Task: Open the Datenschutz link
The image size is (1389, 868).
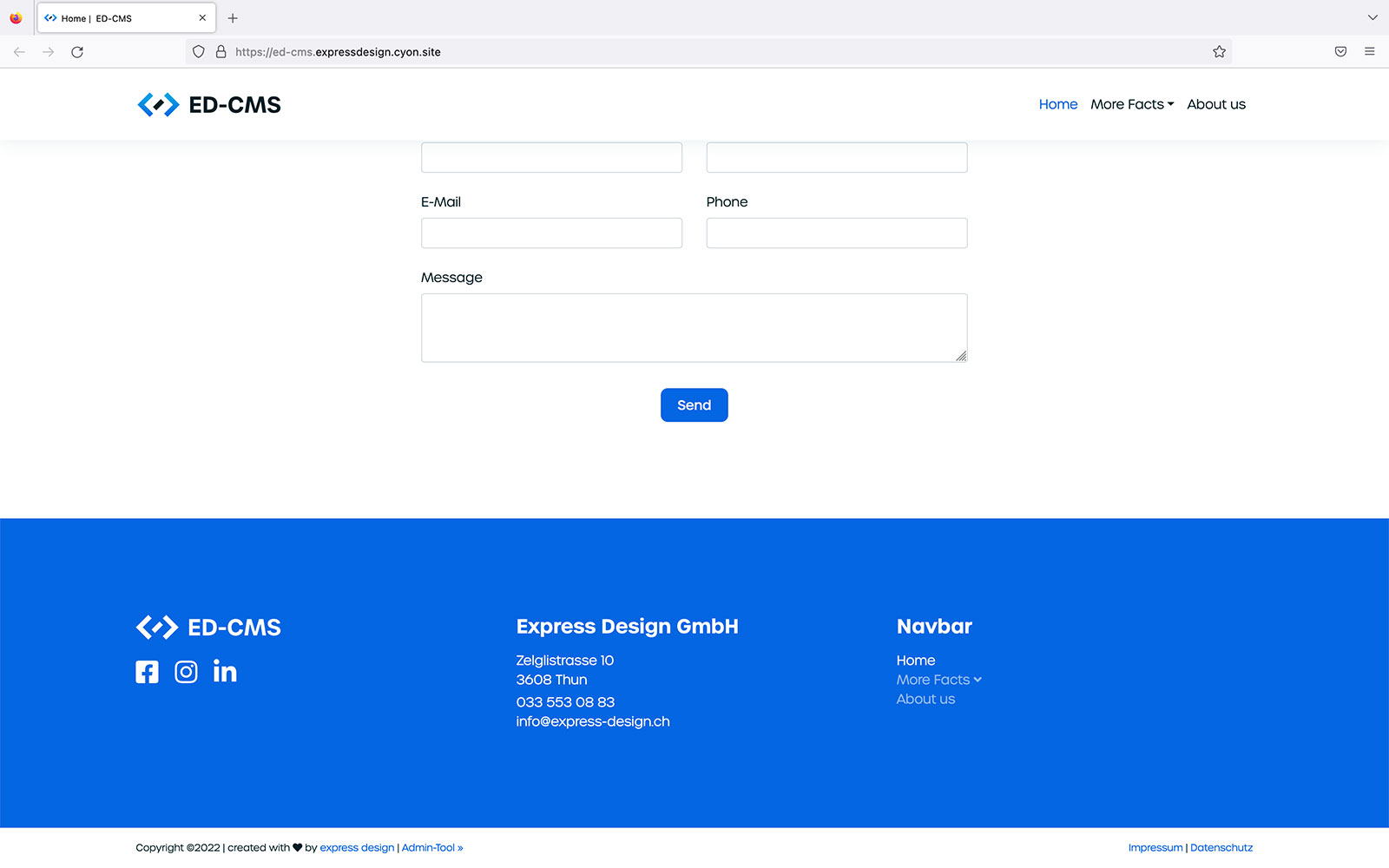Action: click(1221, 848)
